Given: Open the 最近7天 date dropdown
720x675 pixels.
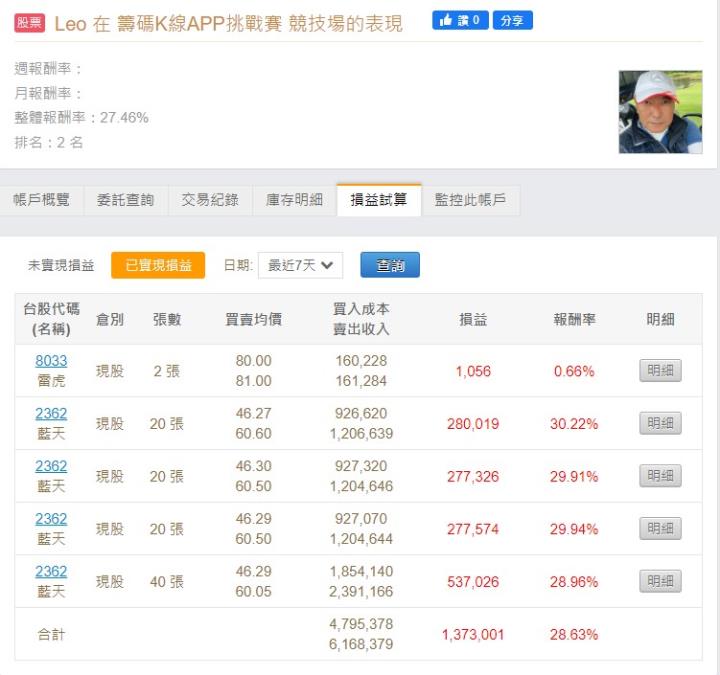Looking at the screenshot, I should pyautogui.click(x=300, y=265).
